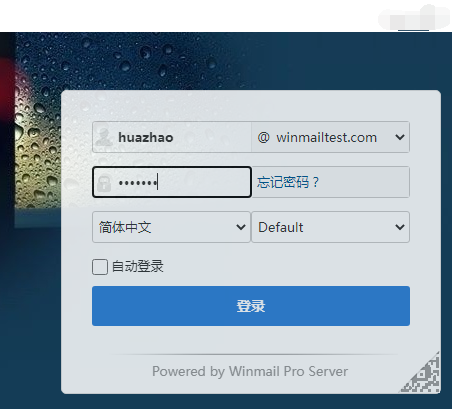Click the blue 登录 button
Viewport: 452px width, 409px height.
point(251,306)
